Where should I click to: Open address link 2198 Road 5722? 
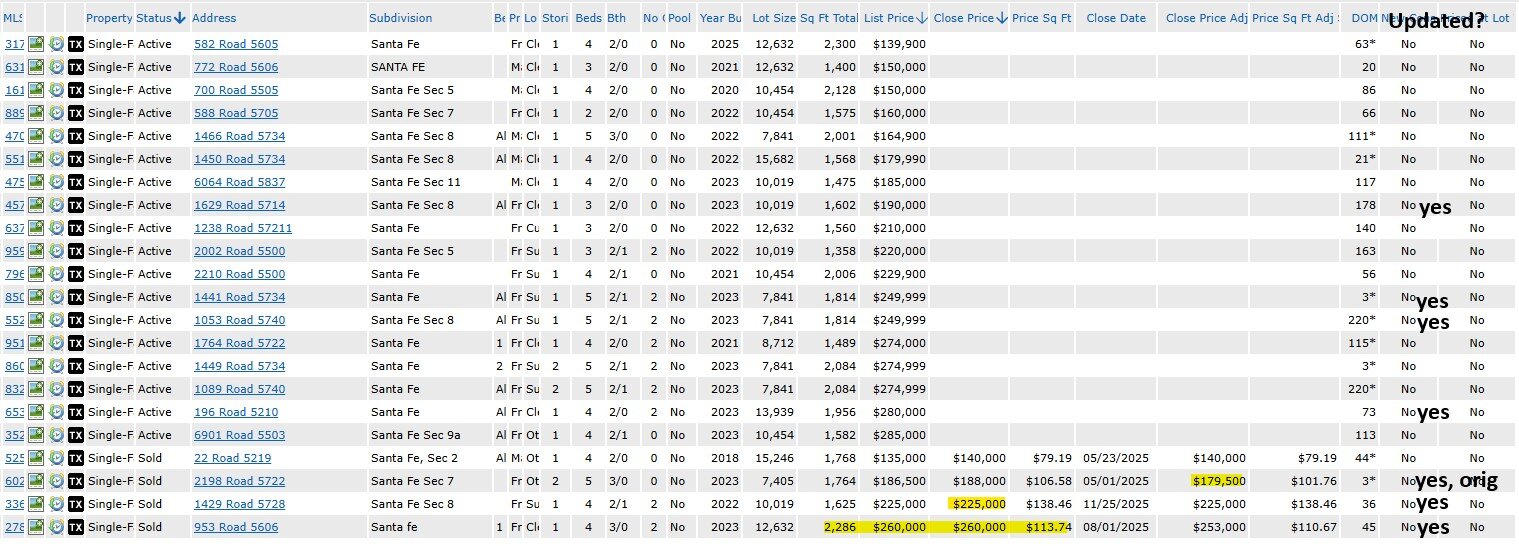pyautogui.click(x=239, y=481)
